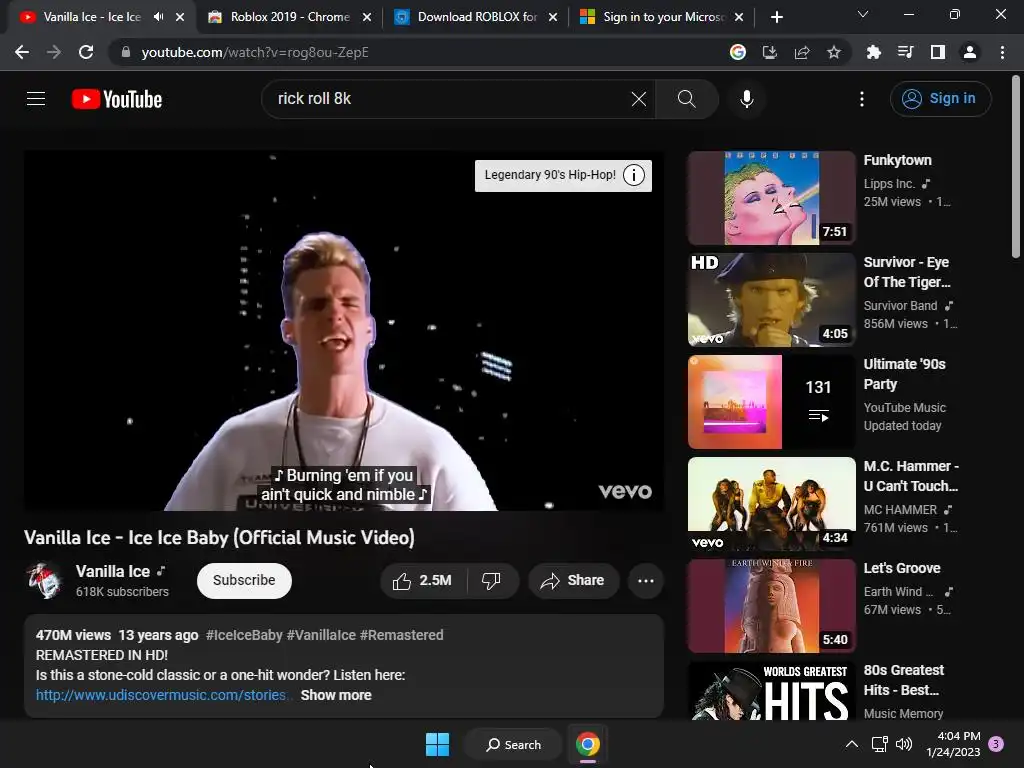Open the udiscovermusic.com link
Screen dimensions: 1024x768
click(x=161, y=695)
